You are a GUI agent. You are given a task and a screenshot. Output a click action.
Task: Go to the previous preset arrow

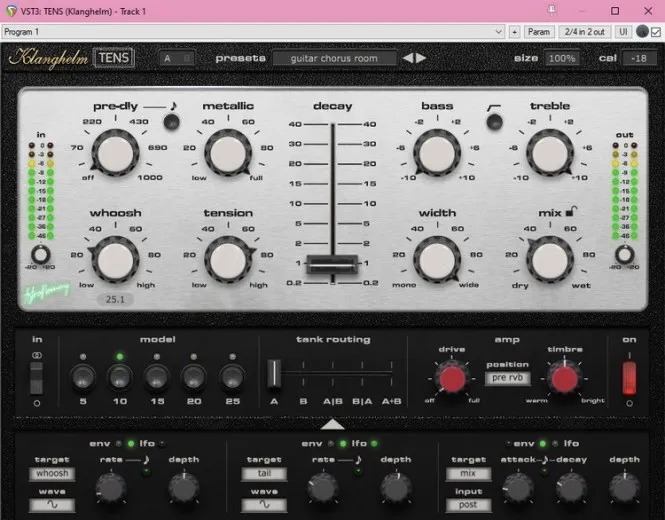[x=408, y=58]
